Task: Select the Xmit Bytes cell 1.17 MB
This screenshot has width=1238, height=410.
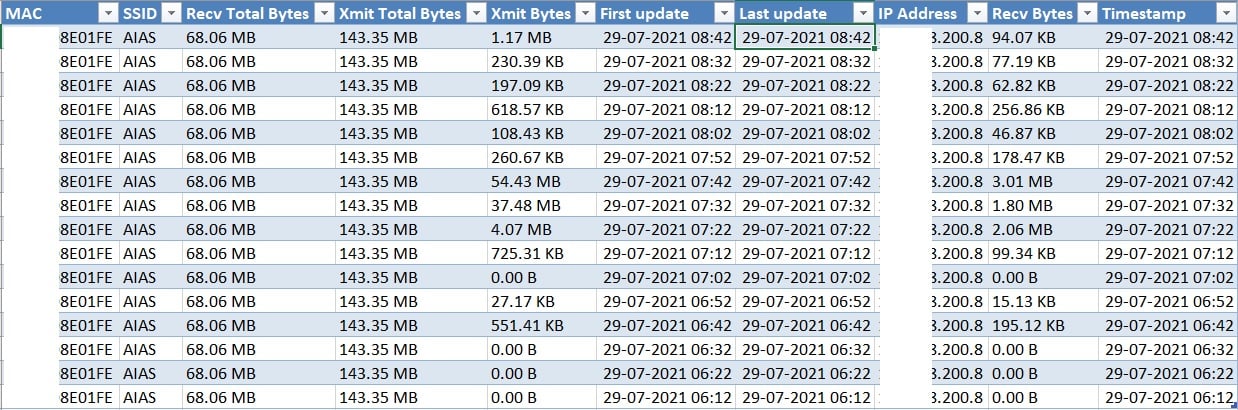Action: pyautogui.click(x=542, y=37)
